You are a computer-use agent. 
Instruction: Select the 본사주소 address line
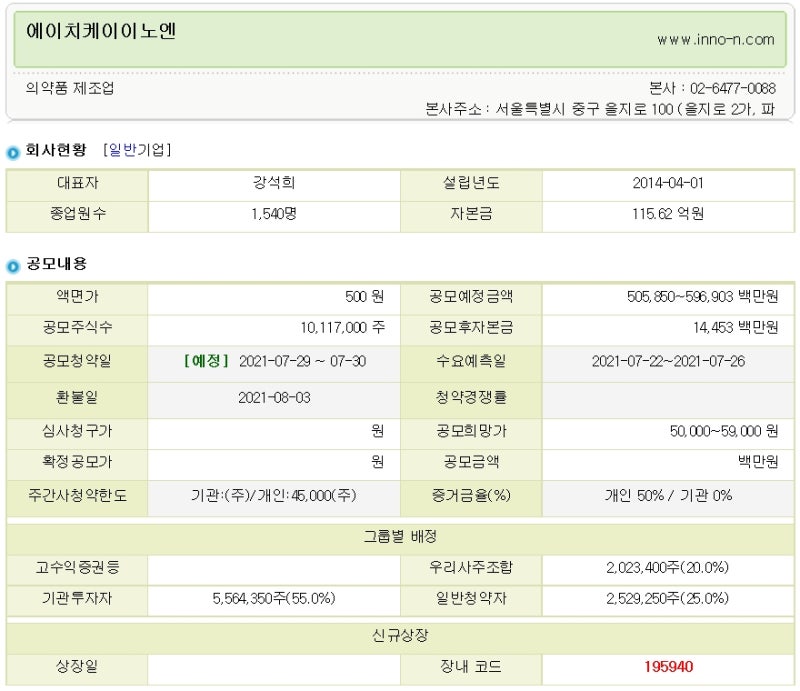pyautogui.click(x=600, y=109)
